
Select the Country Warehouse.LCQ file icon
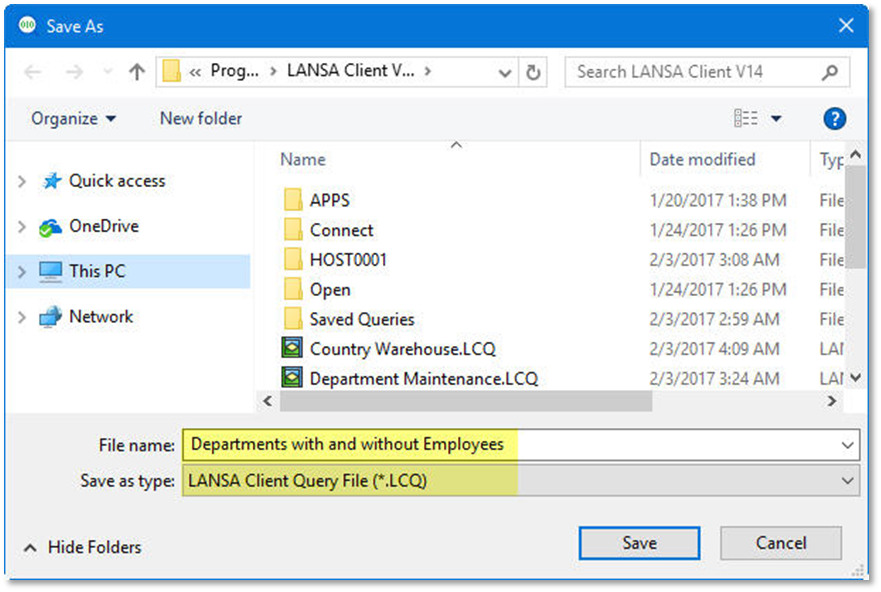tap(292, 349)
